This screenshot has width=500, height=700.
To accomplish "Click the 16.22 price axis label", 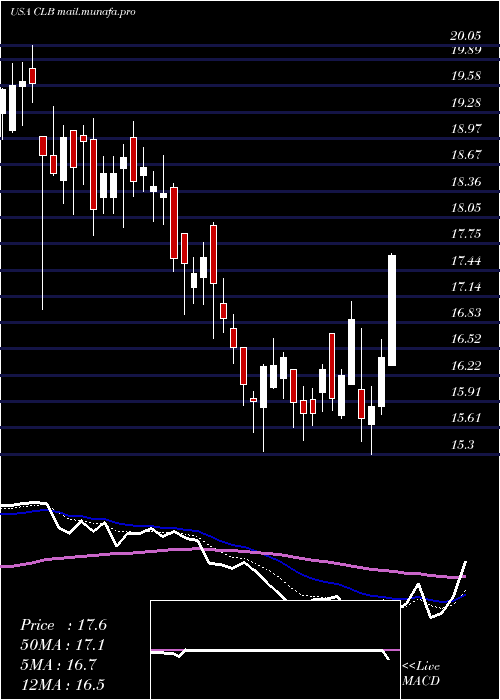I will [466, 366].
